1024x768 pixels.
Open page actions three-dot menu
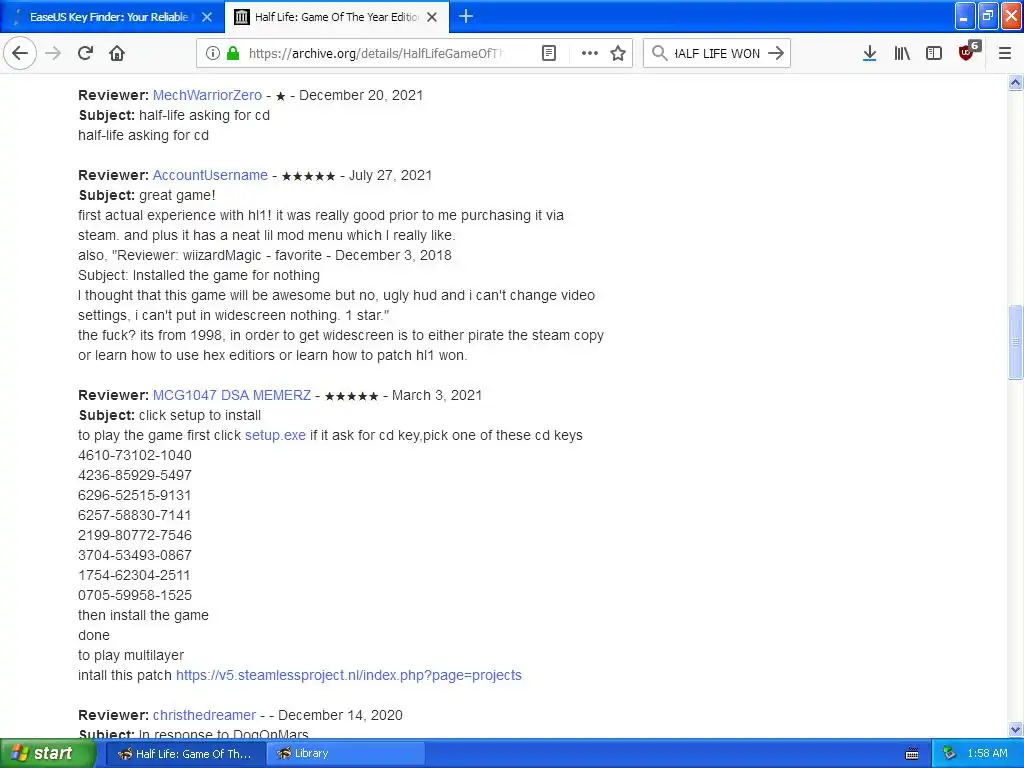pos(589,53)
